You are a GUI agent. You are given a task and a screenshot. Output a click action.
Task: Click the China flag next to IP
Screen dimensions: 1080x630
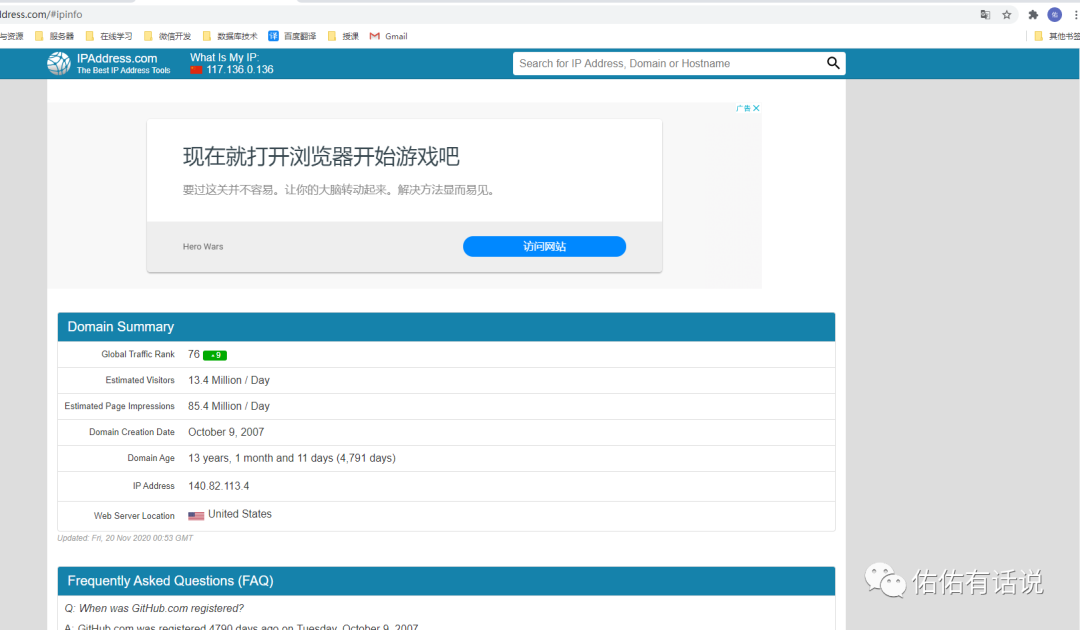tap(196, 70)
